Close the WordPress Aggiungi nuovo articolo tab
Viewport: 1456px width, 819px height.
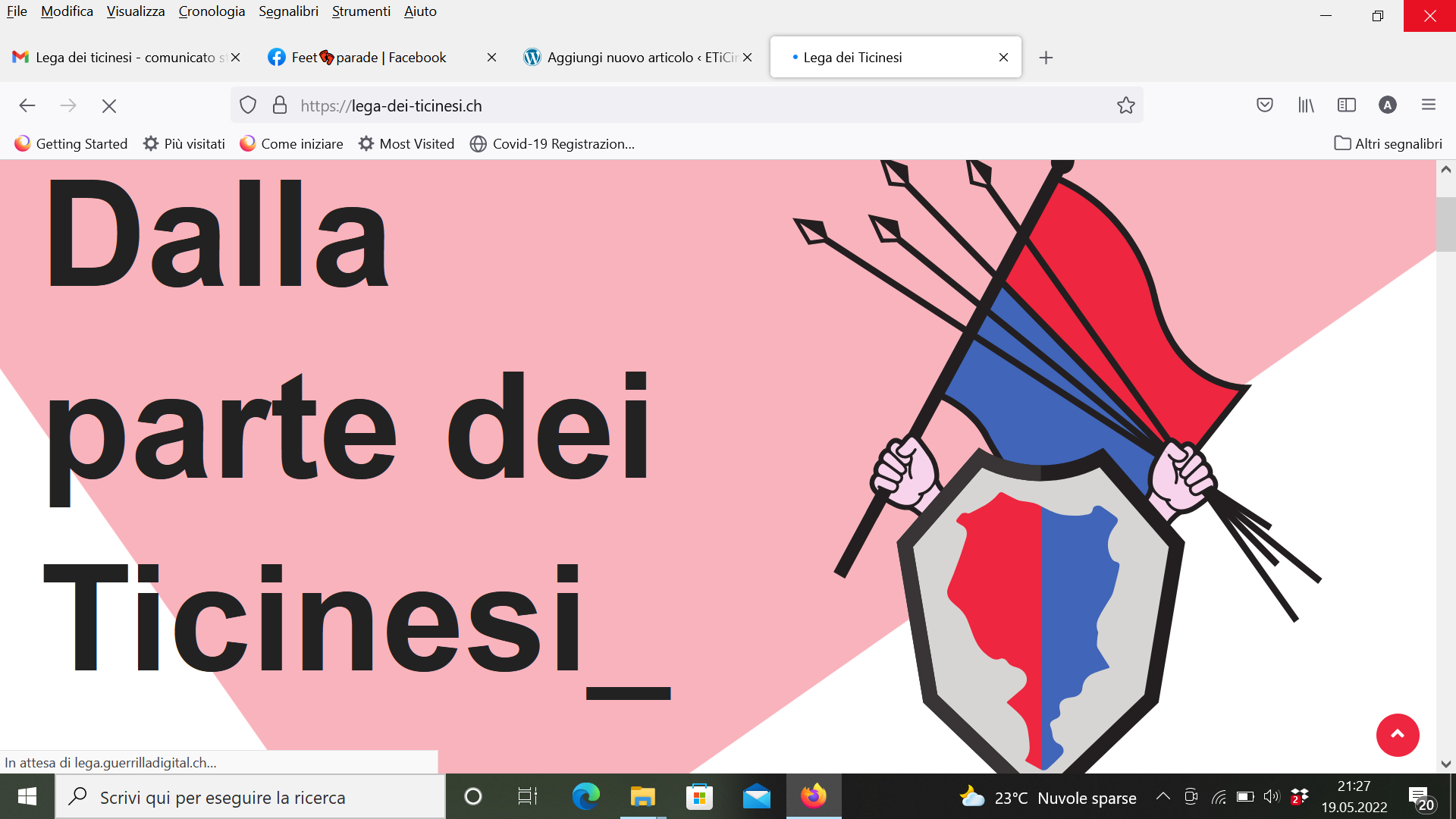coord(747,58)
